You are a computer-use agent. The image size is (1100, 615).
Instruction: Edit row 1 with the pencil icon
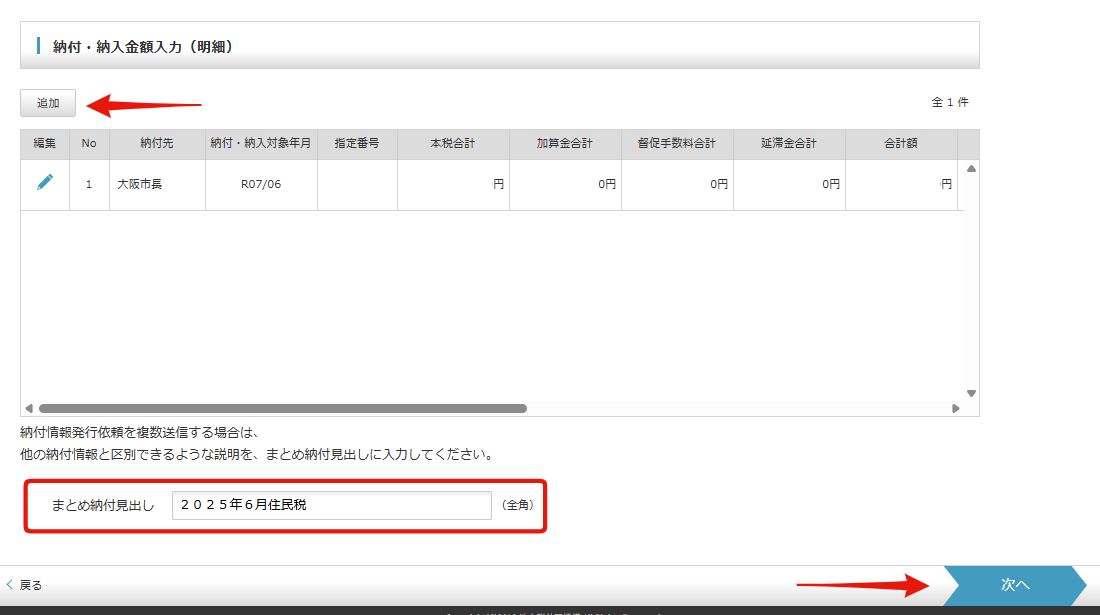pos(45,182)
